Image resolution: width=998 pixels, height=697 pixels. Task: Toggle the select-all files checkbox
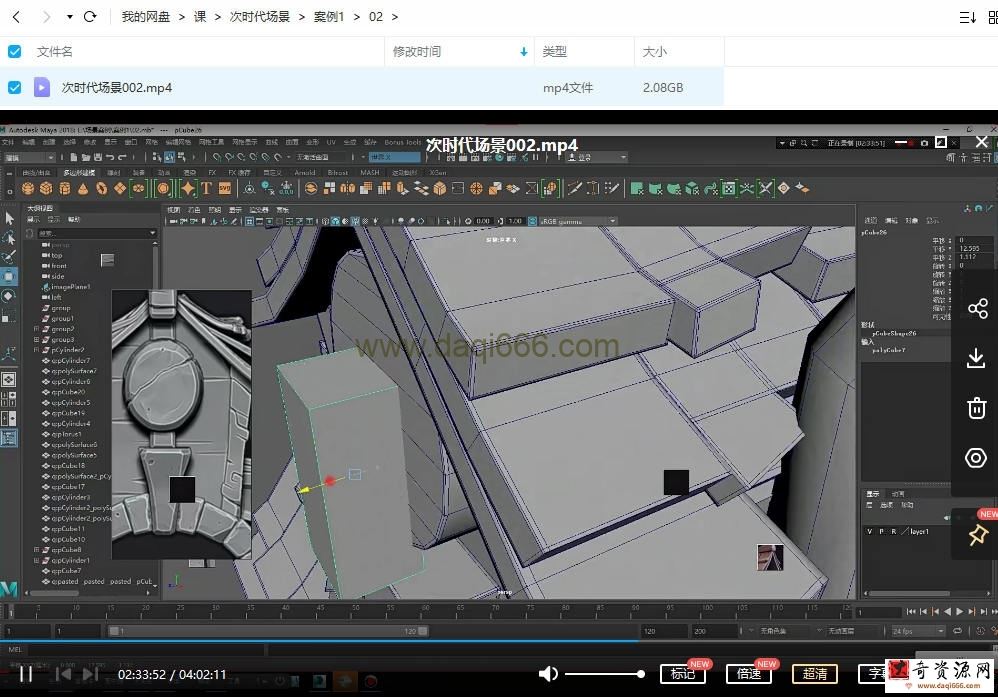14,52
